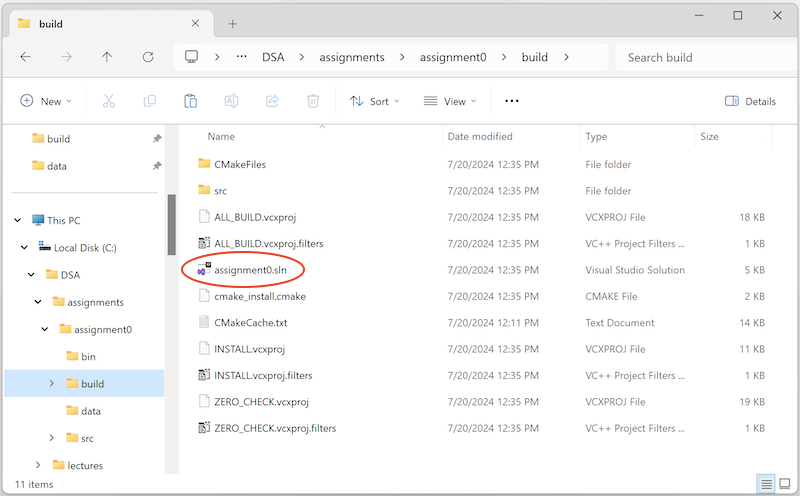800x496 pixels.
Task: Click the Cut scissors icon in toolbar
Action: point(109,101)
